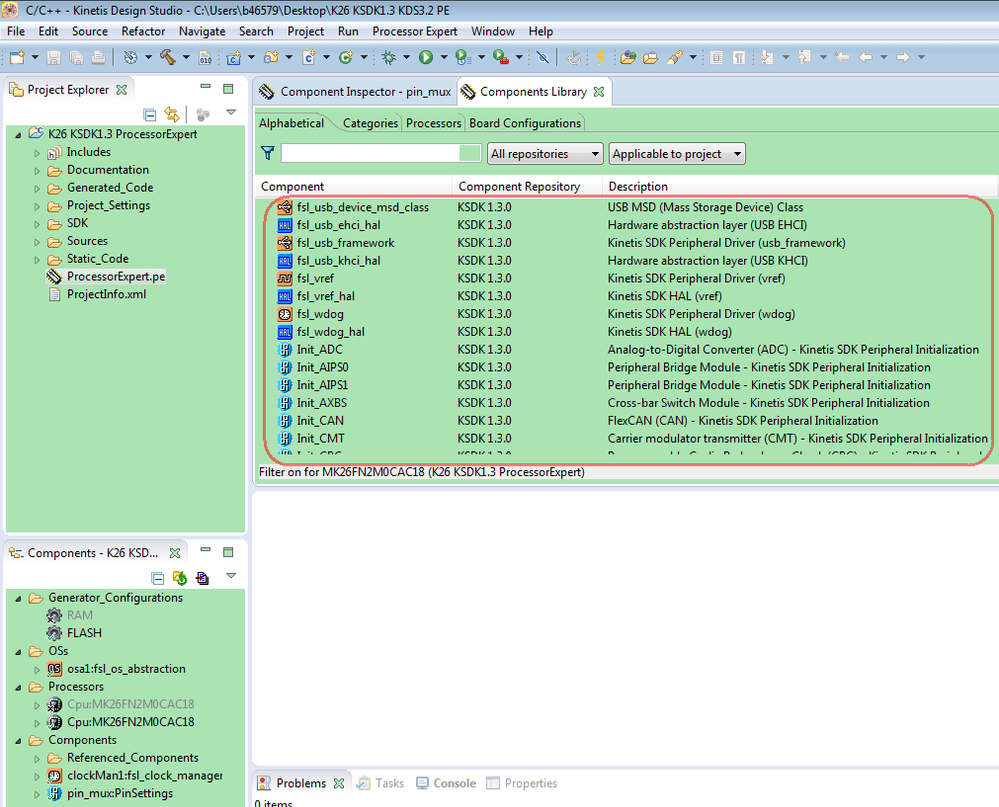Click the Save toolbar icon
The height and width of the screenshot is (807, 999).
tap(52, 57)
